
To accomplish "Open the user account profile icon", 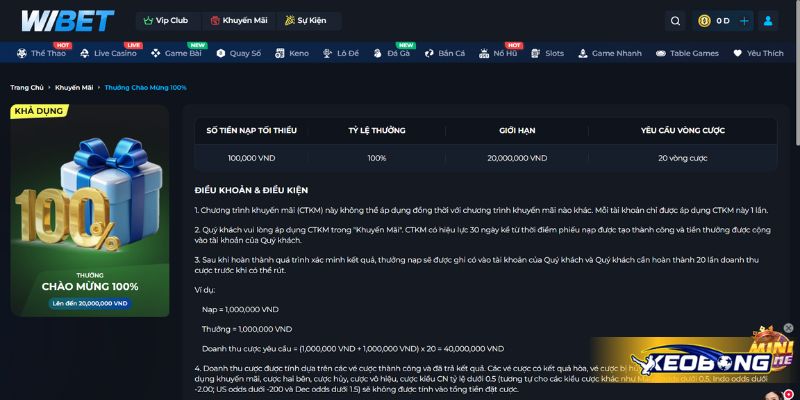I will click(x=768, y=21).
